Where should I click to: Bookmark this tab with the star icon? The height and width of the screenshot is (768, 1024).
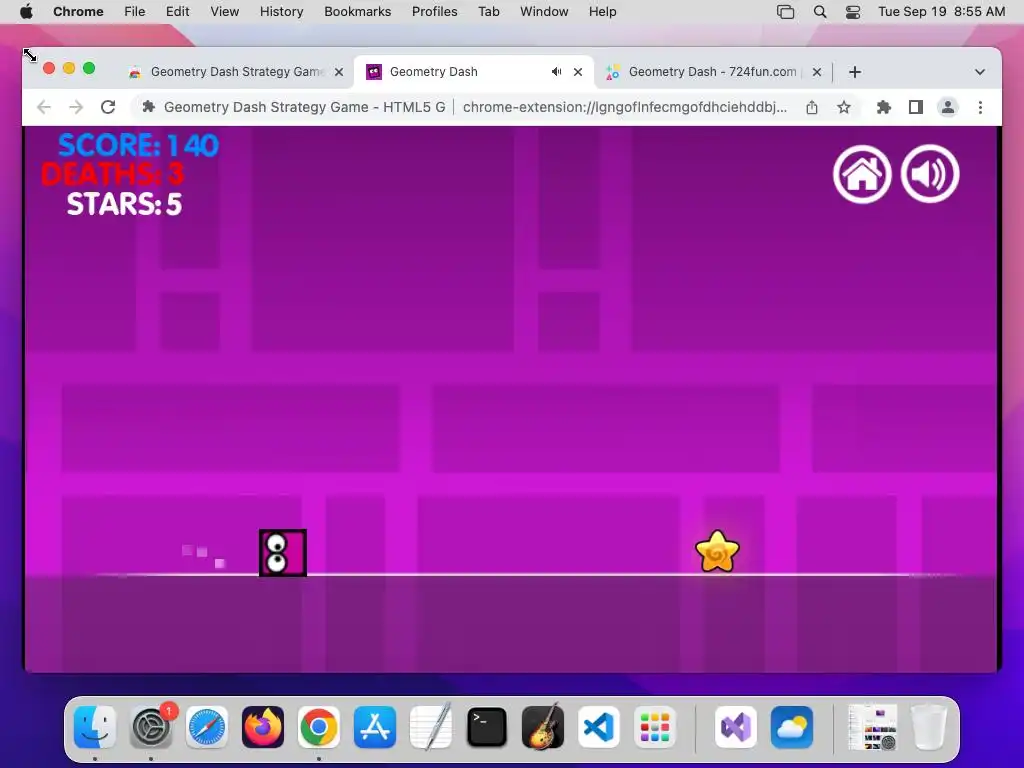[x=844, y=107]
